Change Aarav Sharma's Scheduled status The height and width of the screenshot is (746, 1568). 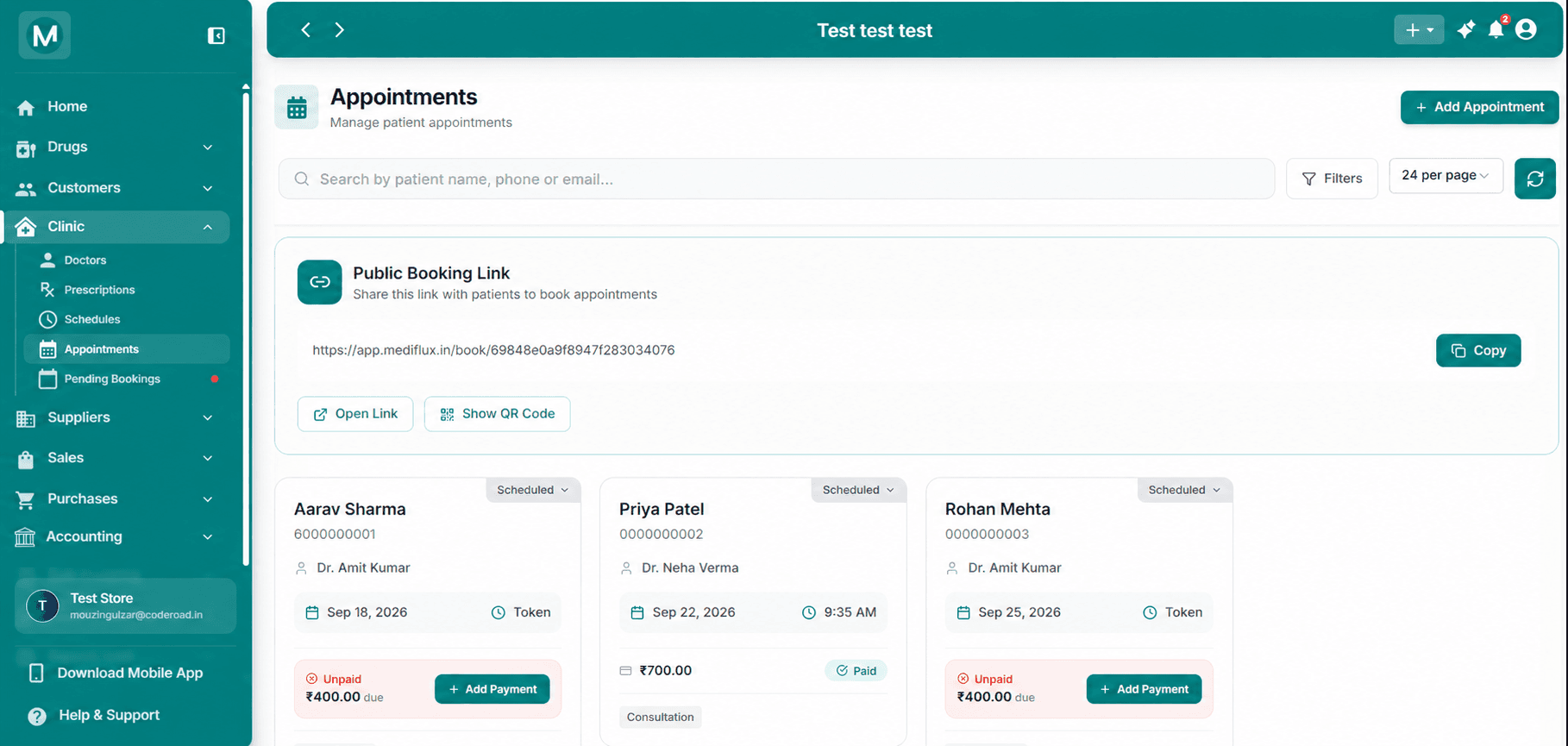pos(532,490)
